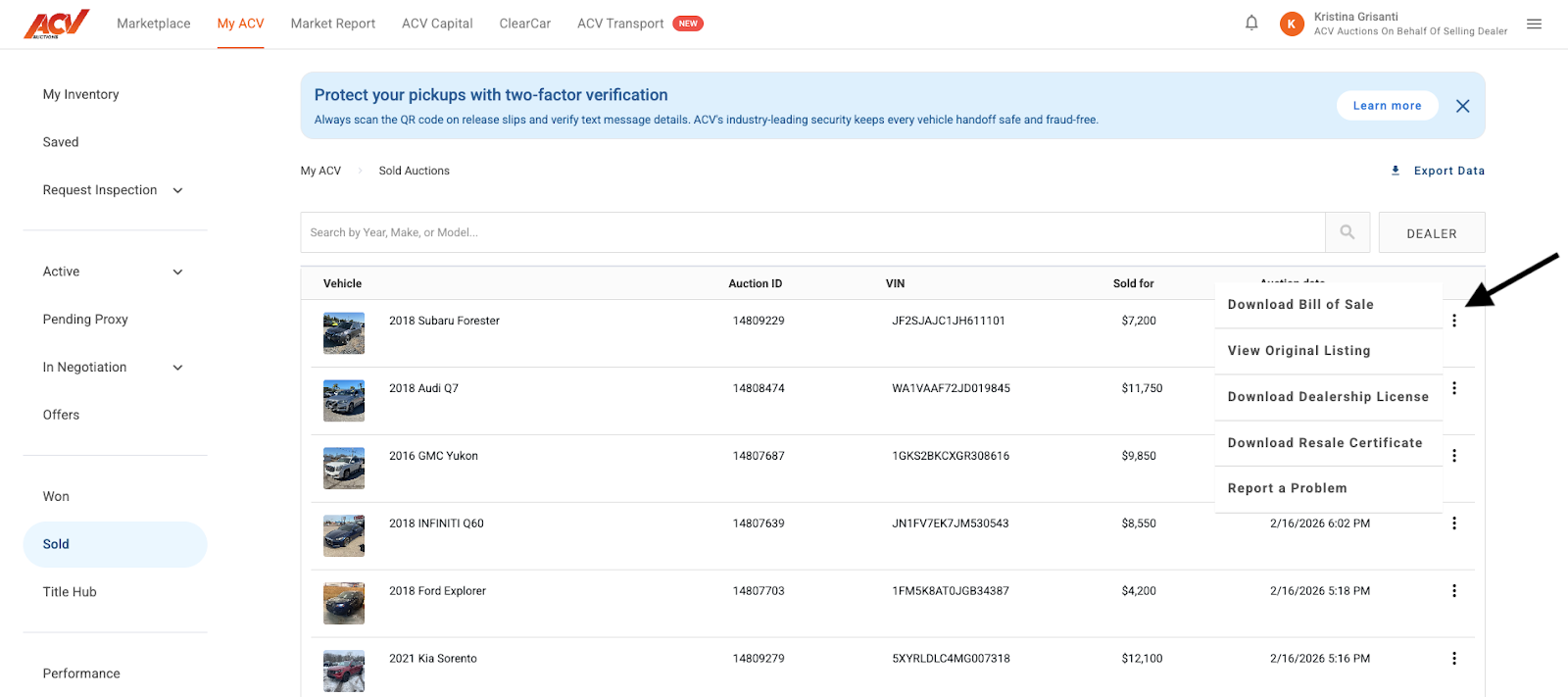This screenshot has width=1568, height=697.
Task: Click the Learn more button
Action: 1387,106
